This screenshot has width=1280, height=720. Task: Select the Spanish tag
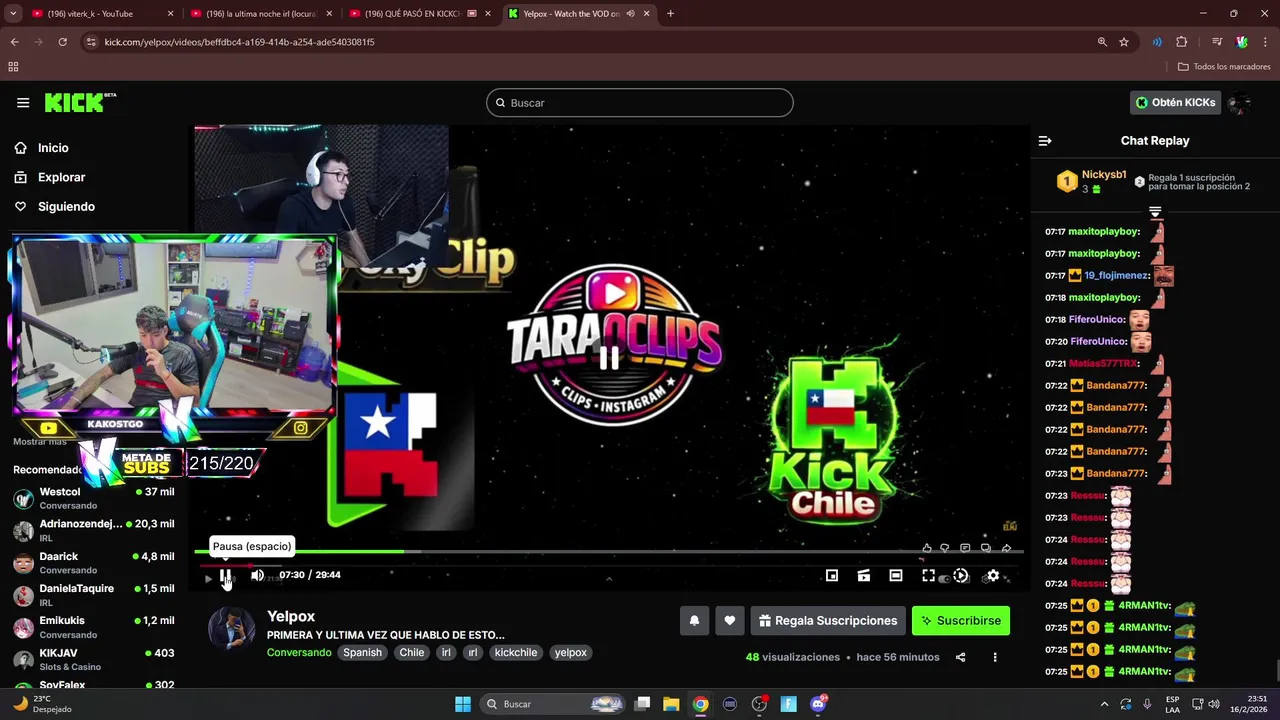click(x=363, y=652)
